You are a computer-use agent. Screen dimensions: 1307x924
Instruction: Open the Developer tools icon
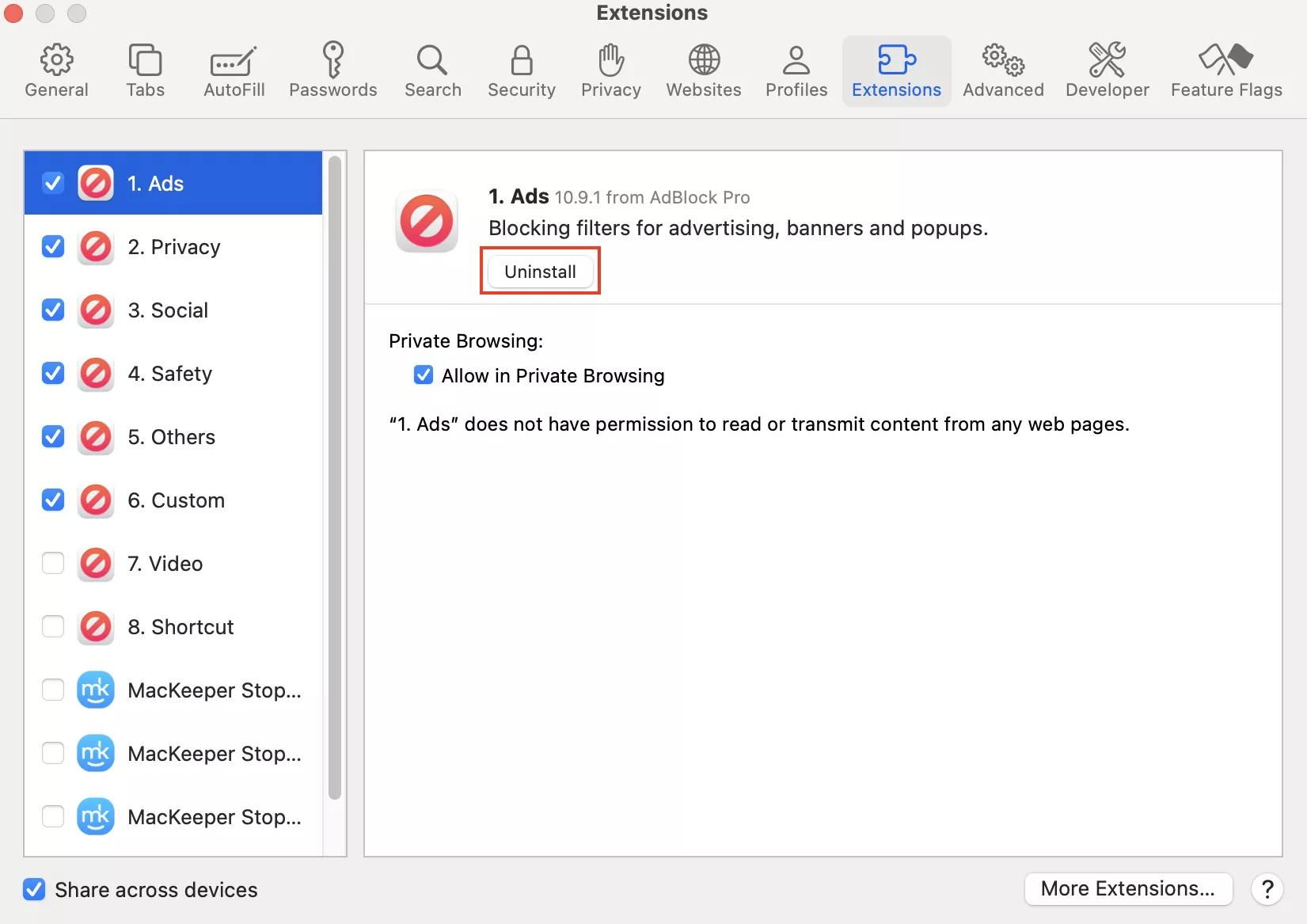[x=1107, y=60]
